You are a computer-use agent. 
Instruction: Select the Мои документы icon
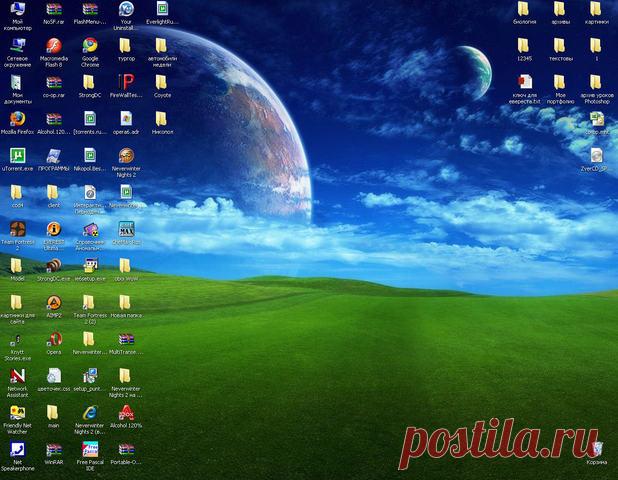click(17, 83)
